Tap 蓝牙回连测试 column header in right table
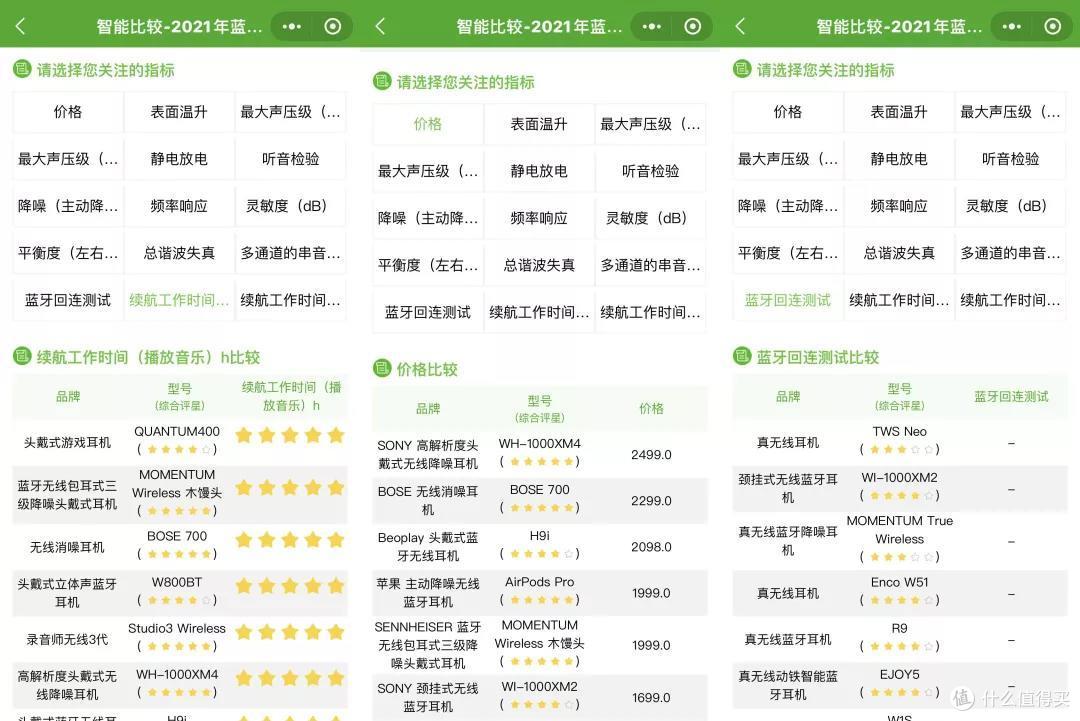The height and width of the screenshot is (721, 1080). [x=1010, y=396]
